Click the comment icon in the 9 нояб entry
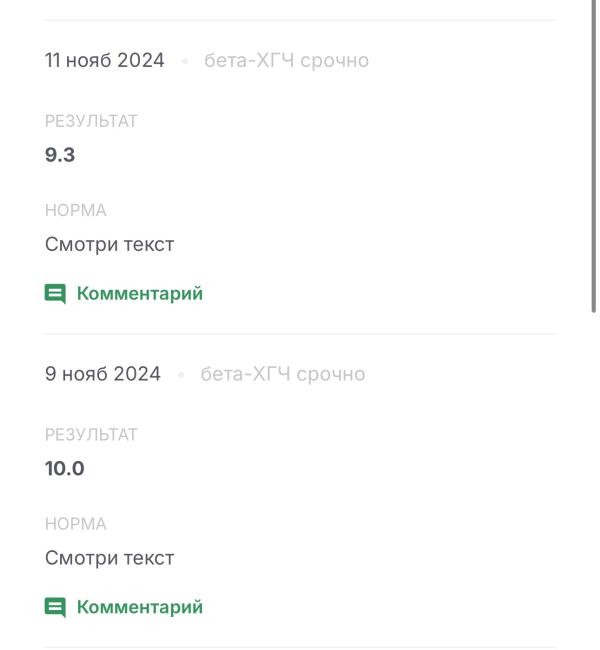 [x=55, y=607]
